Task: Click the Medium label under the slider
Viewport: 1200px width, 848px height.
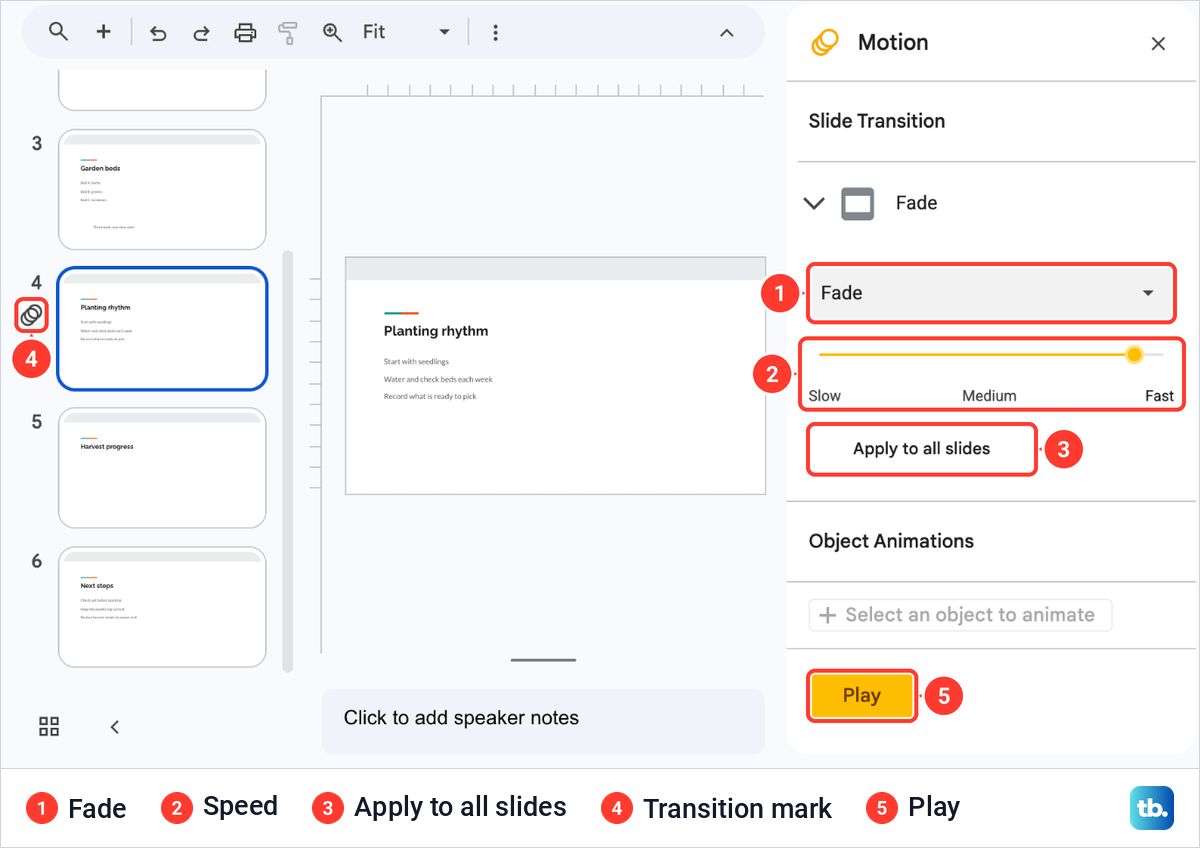Action: 989,396
